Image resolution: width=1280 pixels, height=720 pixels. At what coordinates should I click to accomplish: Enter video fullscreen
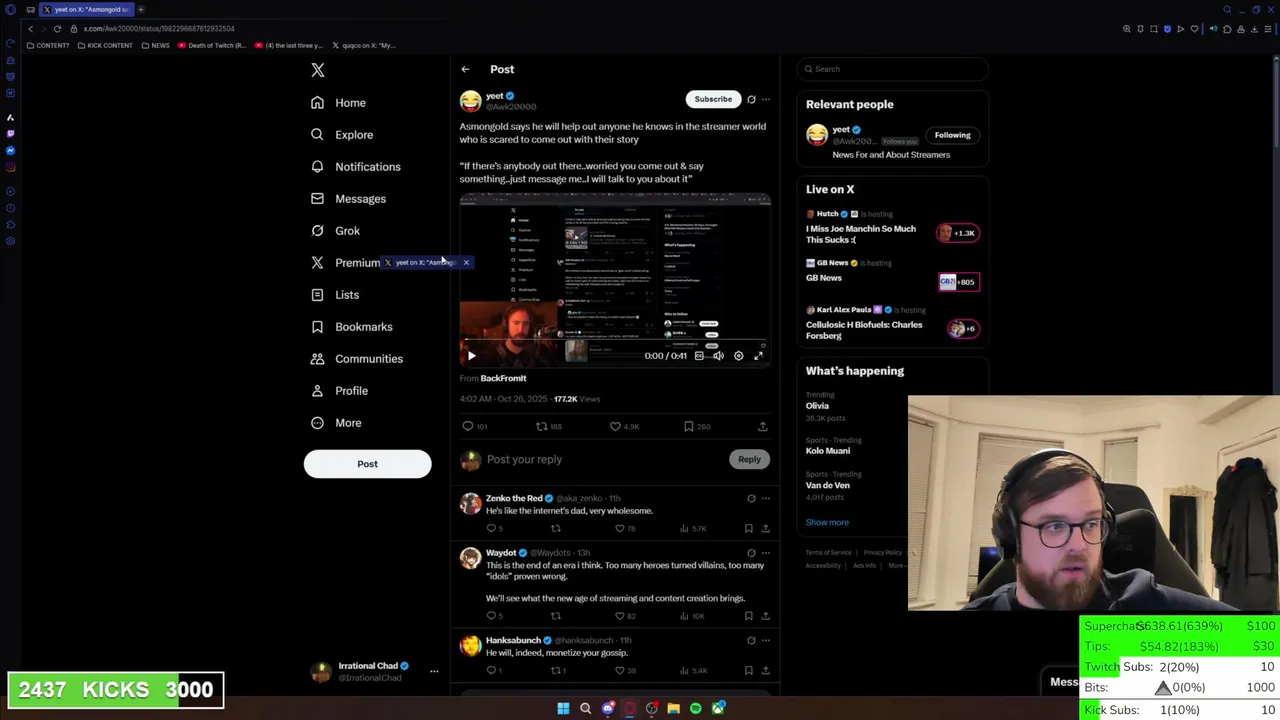758,356
